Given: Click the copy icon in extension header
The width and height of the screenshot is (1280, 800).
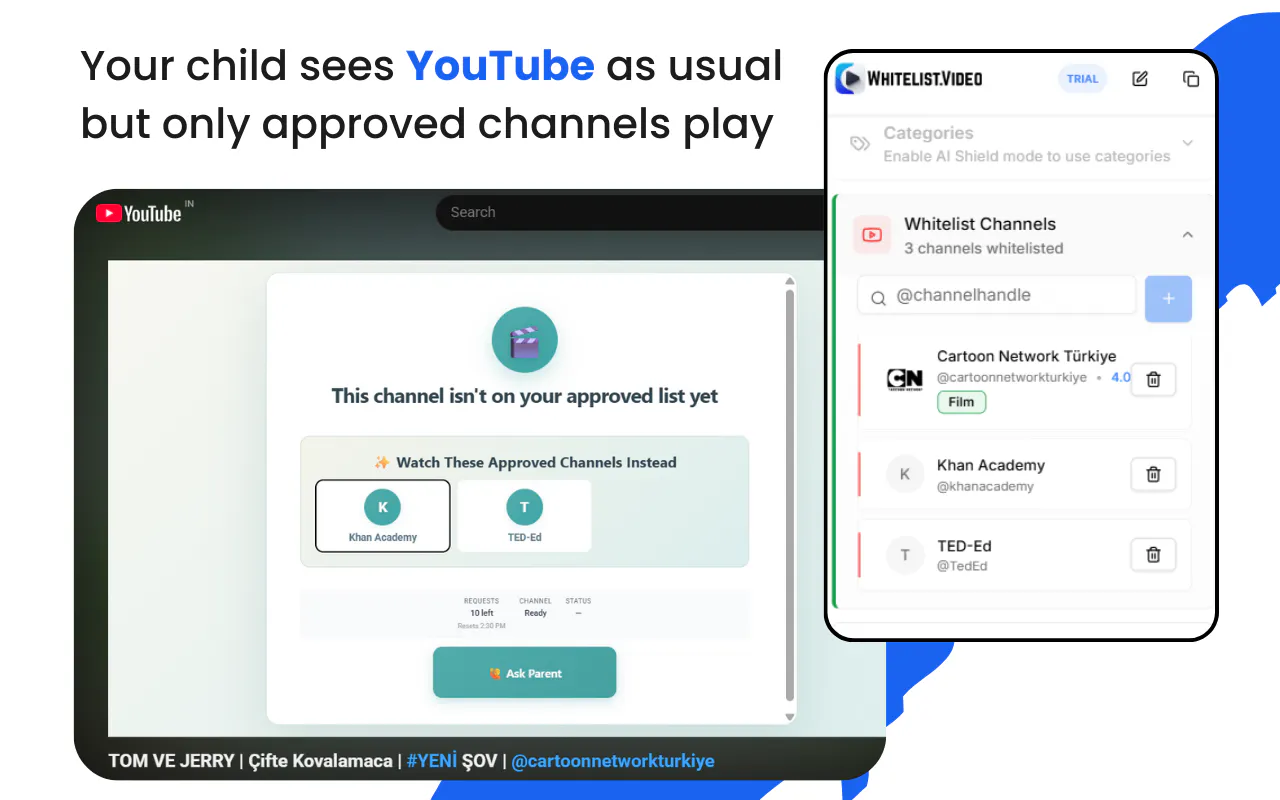Looking at the screenshot, I should (x=1190, y=79).
